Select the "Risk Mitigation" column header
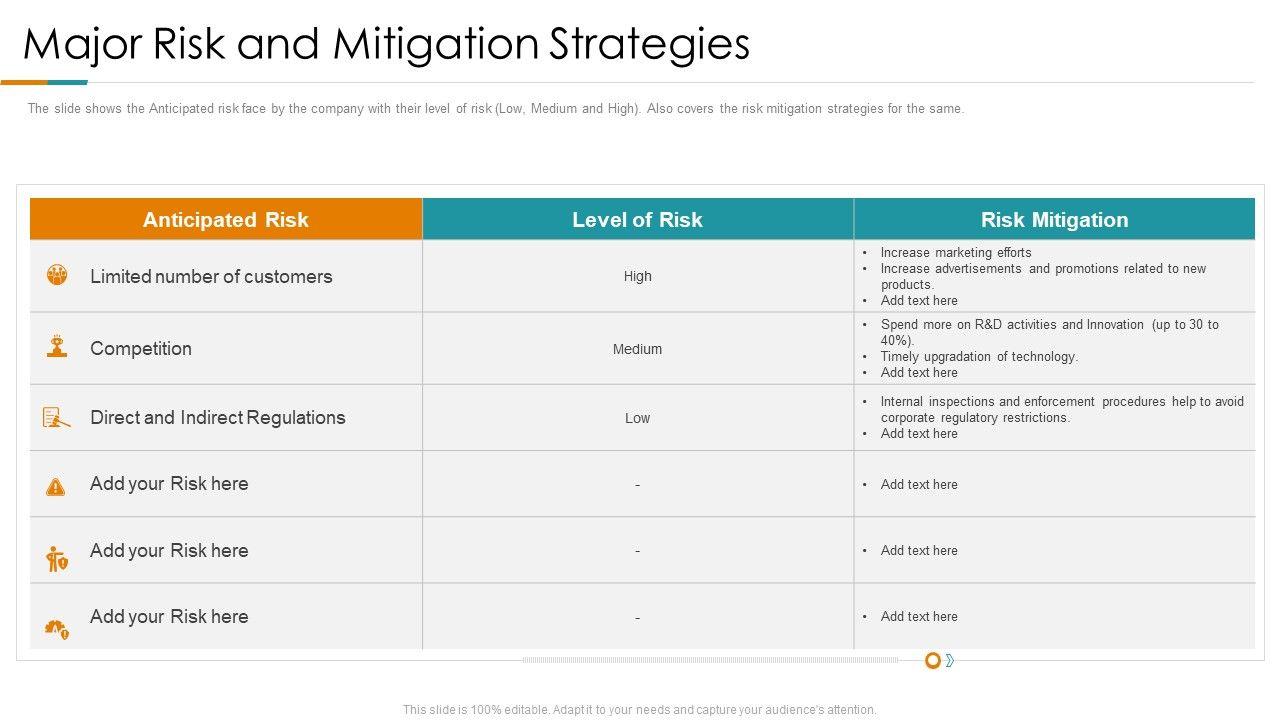 [1055, 220]
